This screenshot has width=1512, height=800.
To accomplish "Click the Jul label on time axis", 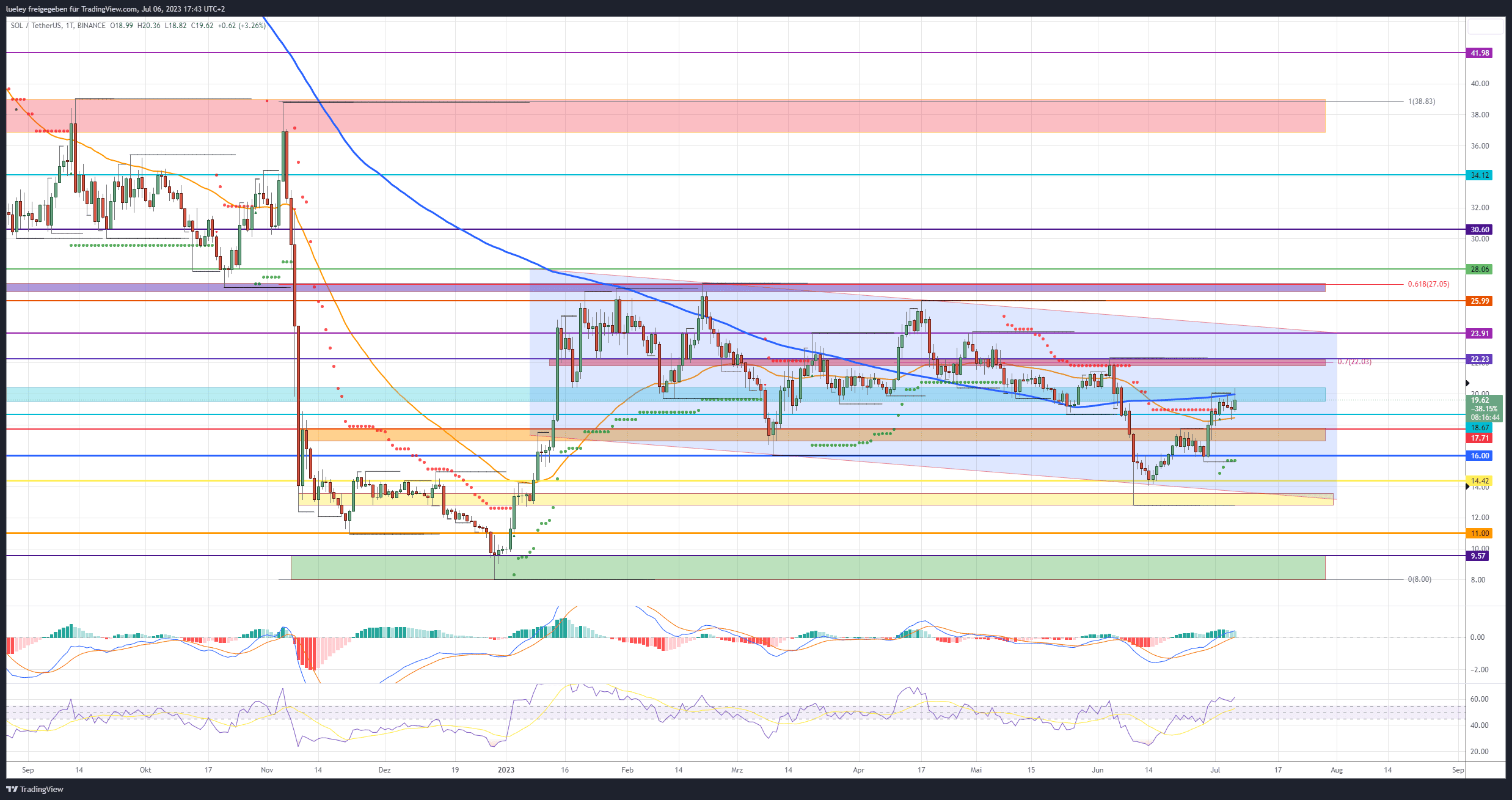I will point(1215,770).
